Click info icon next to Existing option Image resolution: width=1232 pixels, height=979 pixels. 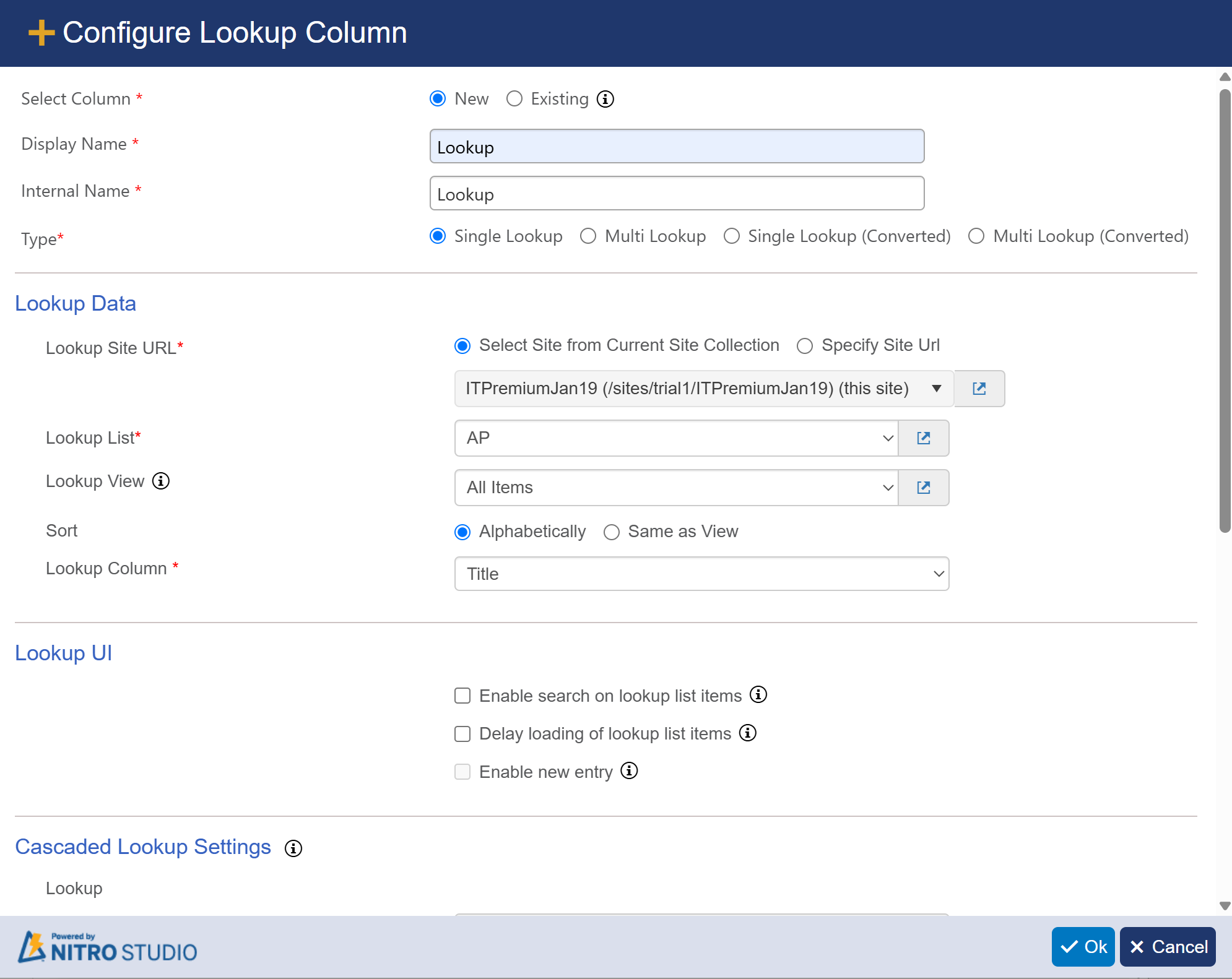pyautogui.click(x=605, y=99)
